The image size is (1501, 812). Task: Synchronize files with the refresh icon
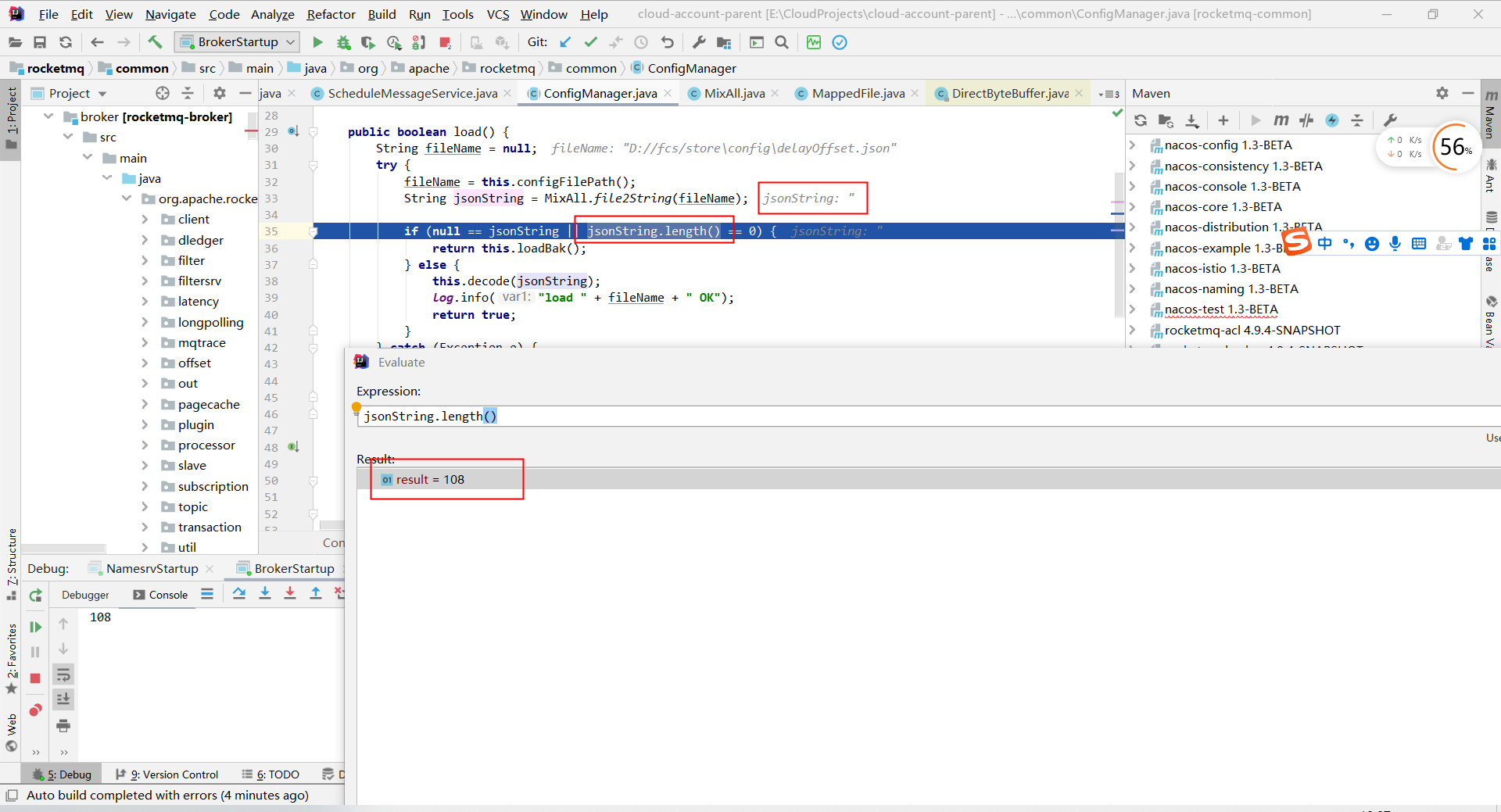pyautogui.click(x=66, y=42)
